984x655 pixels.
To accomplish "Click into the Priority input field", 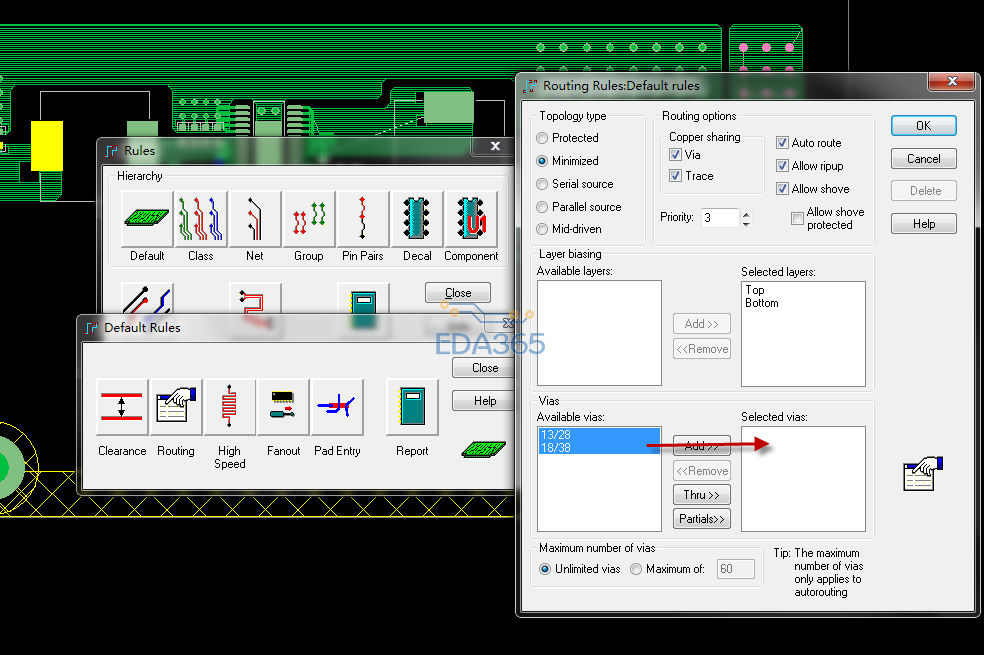I will 719,218.
